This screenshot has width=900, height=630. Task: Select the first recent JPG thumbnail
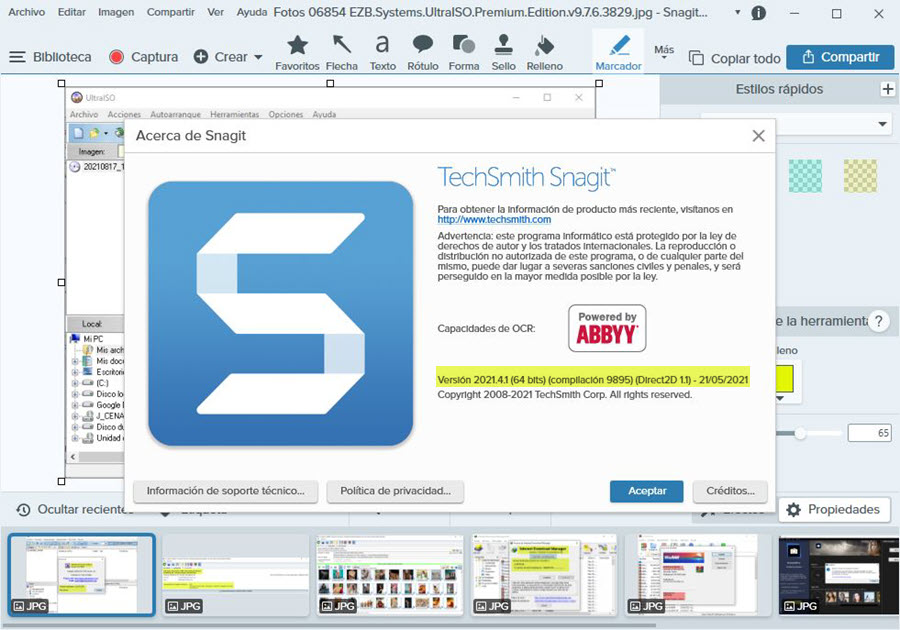pos(82,575)
